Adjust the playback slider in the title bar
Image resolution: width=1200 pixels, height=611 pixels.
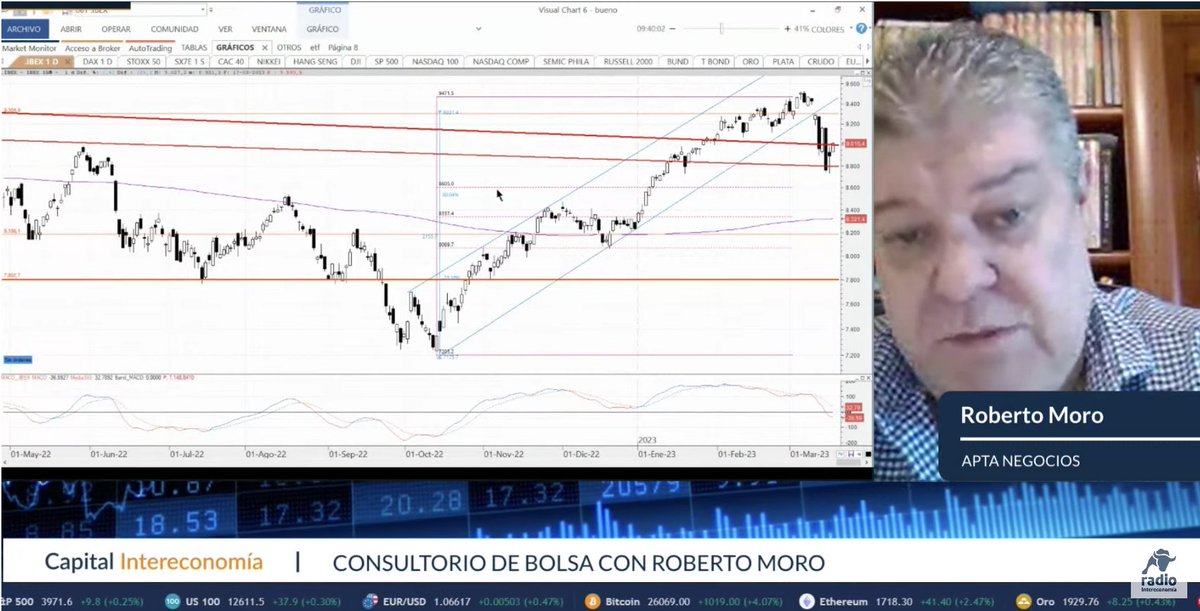[721, 28]
